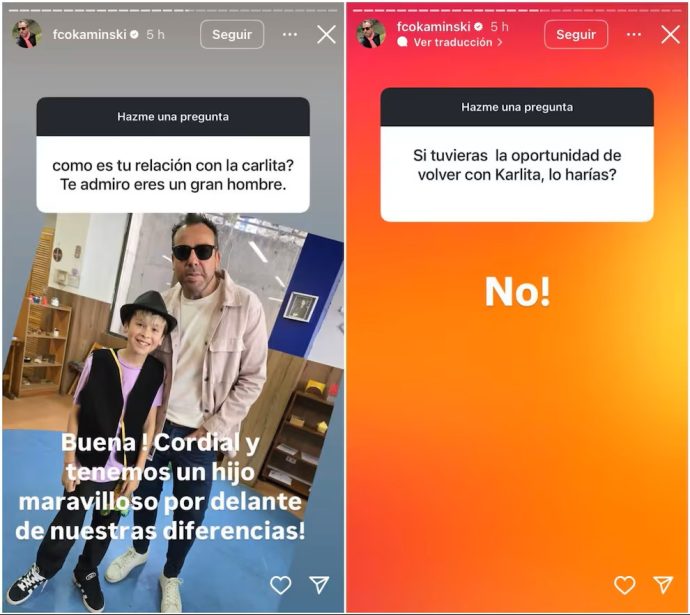Select the question sticker about Karlita
The width and height of the screenshot is (690, 615).
pyautogui.click(x=517, y=155)
